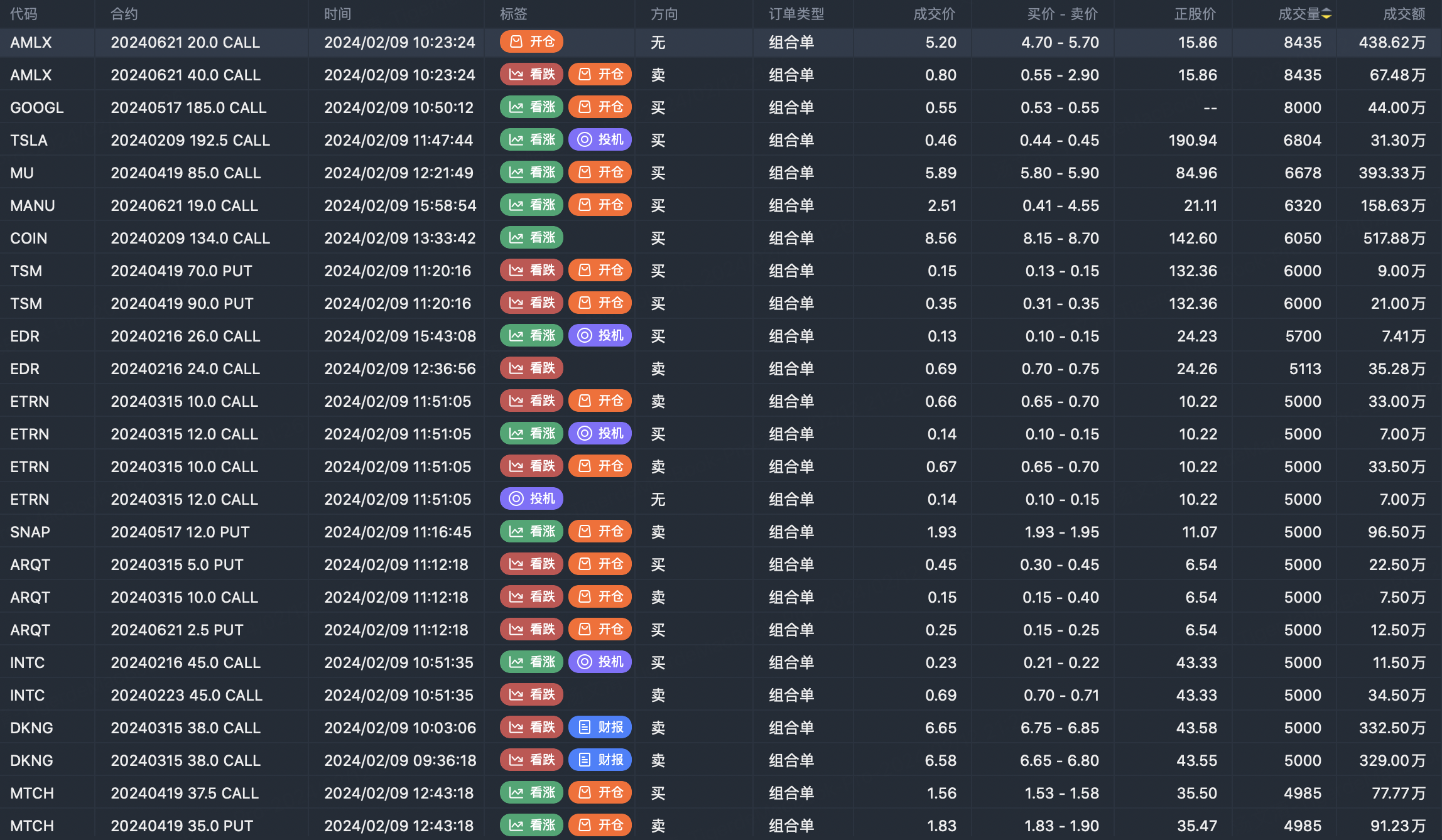Click 投机 tag on TSLA 192.5 CALL row
The height and width of the screenshot is (840, 1442).
pyautogui.click(x=600, y=140)
